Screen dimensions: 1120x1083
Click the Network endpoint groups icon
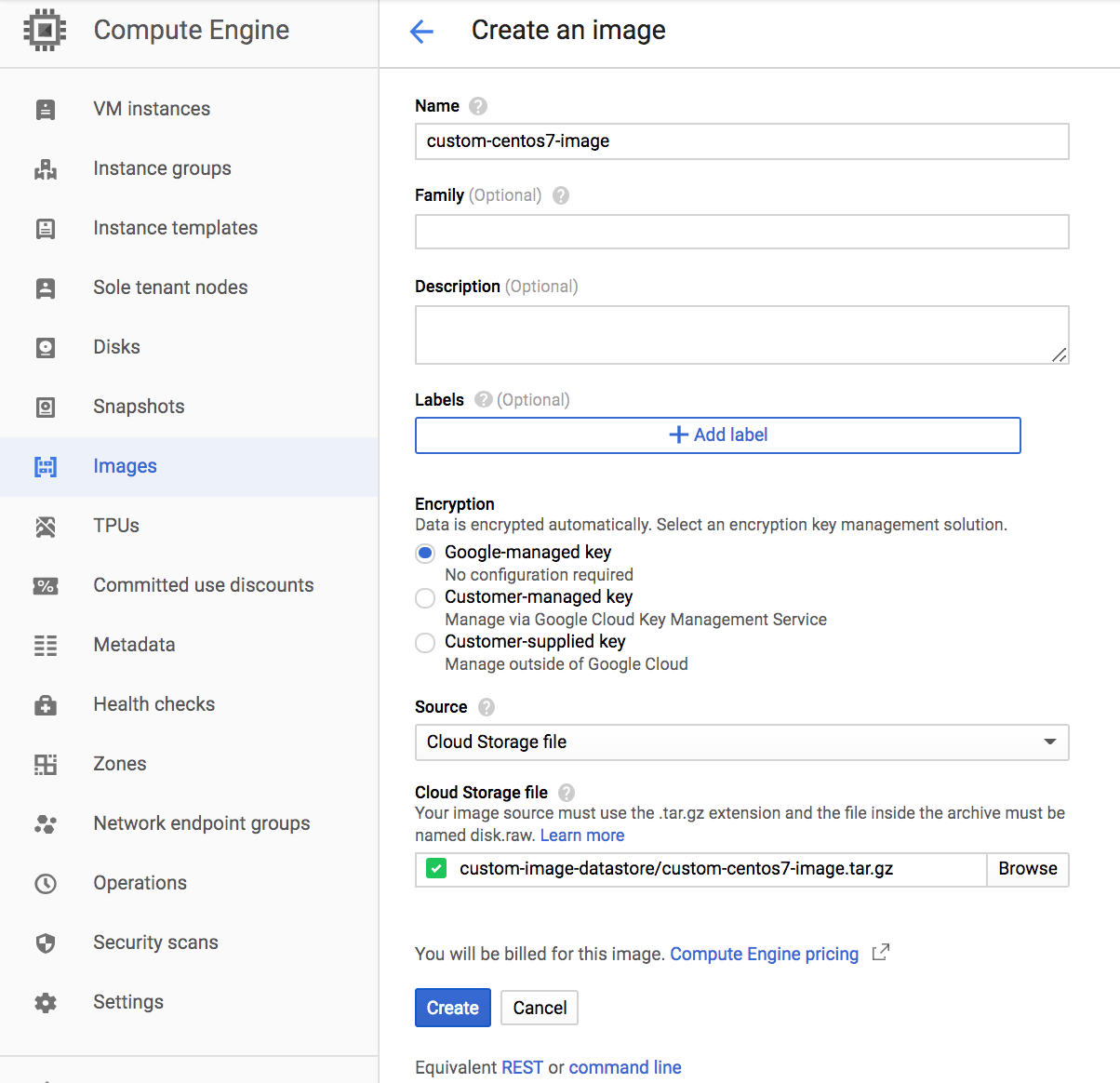46,824
